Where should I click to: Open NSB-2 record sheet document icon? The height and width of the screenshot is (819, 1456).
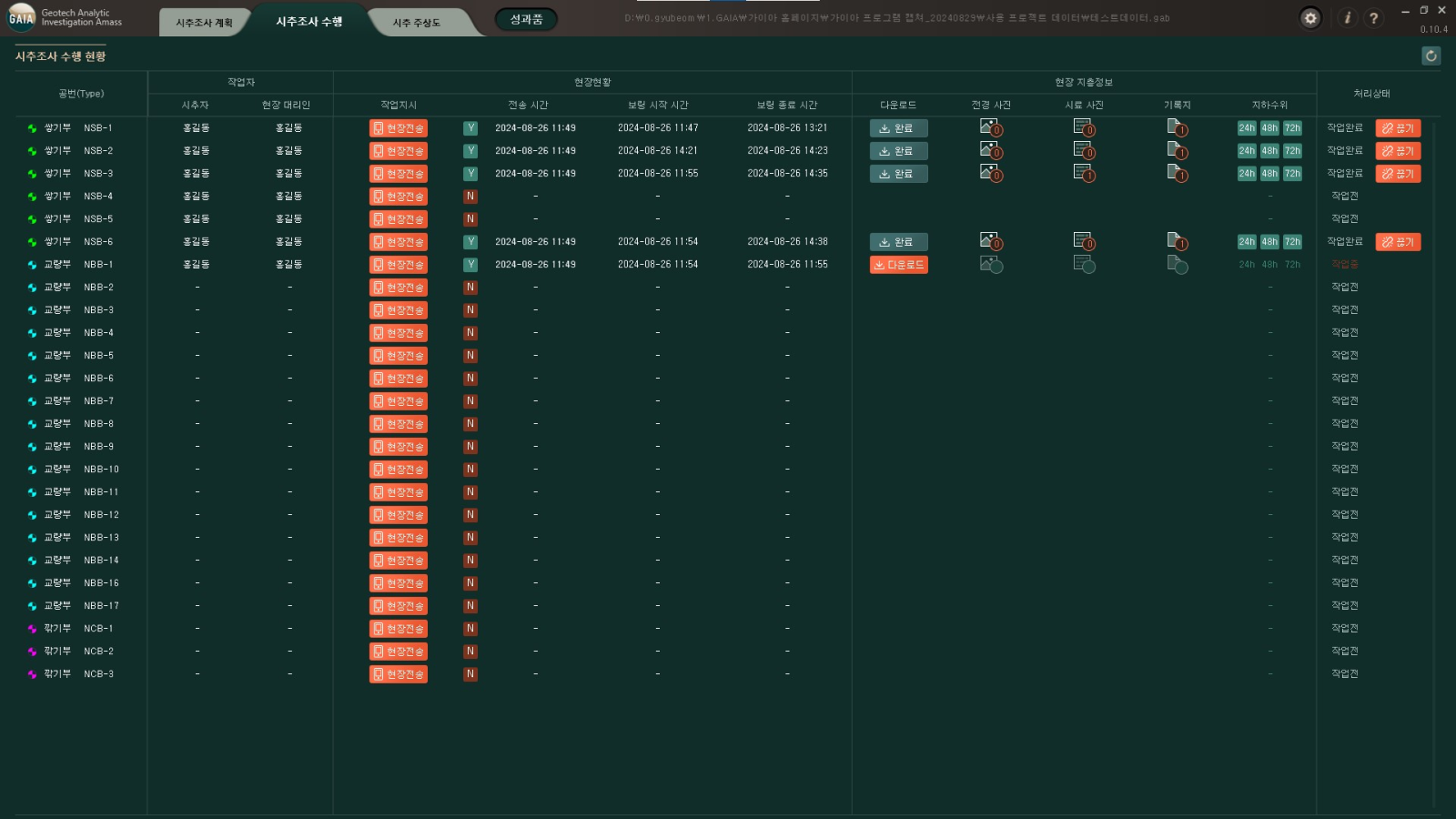click(1177, 151)
